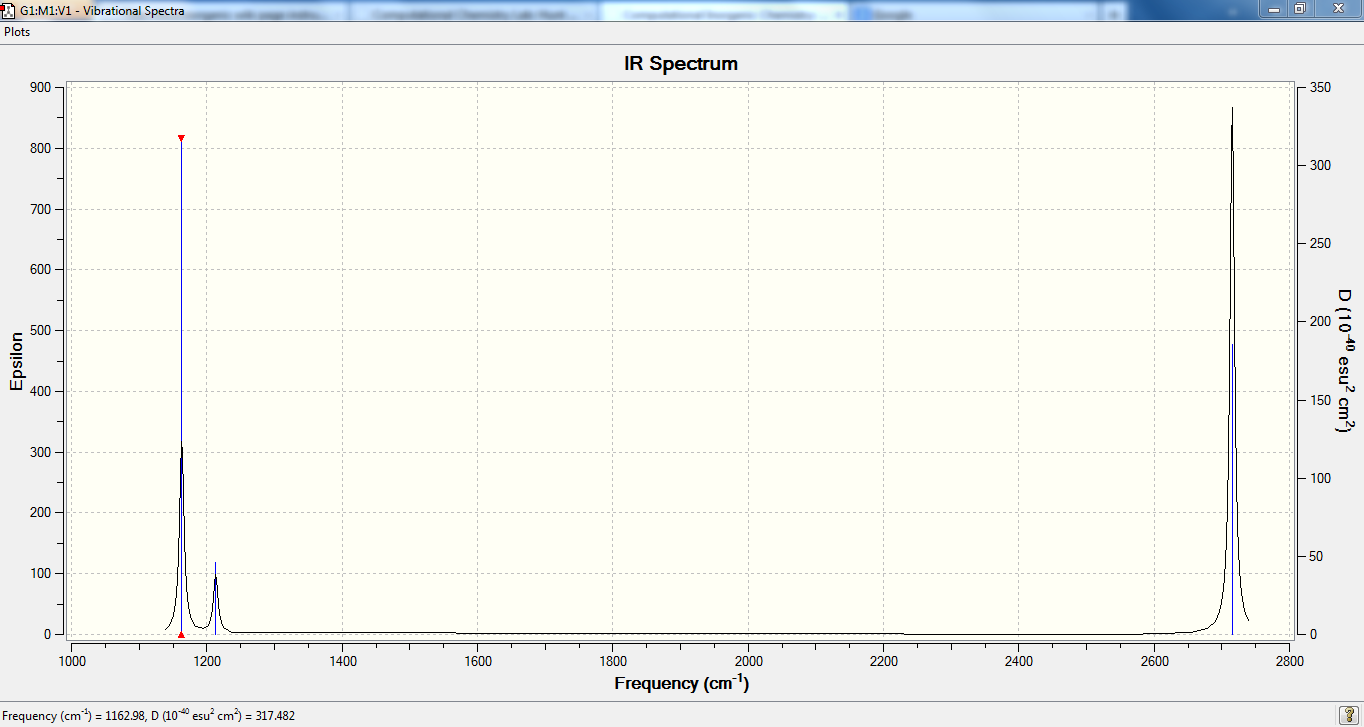Click the 1200 tick label on frequency axis
The height and width of the screenshot is (727, 1364).
click(x=207, y=661)
